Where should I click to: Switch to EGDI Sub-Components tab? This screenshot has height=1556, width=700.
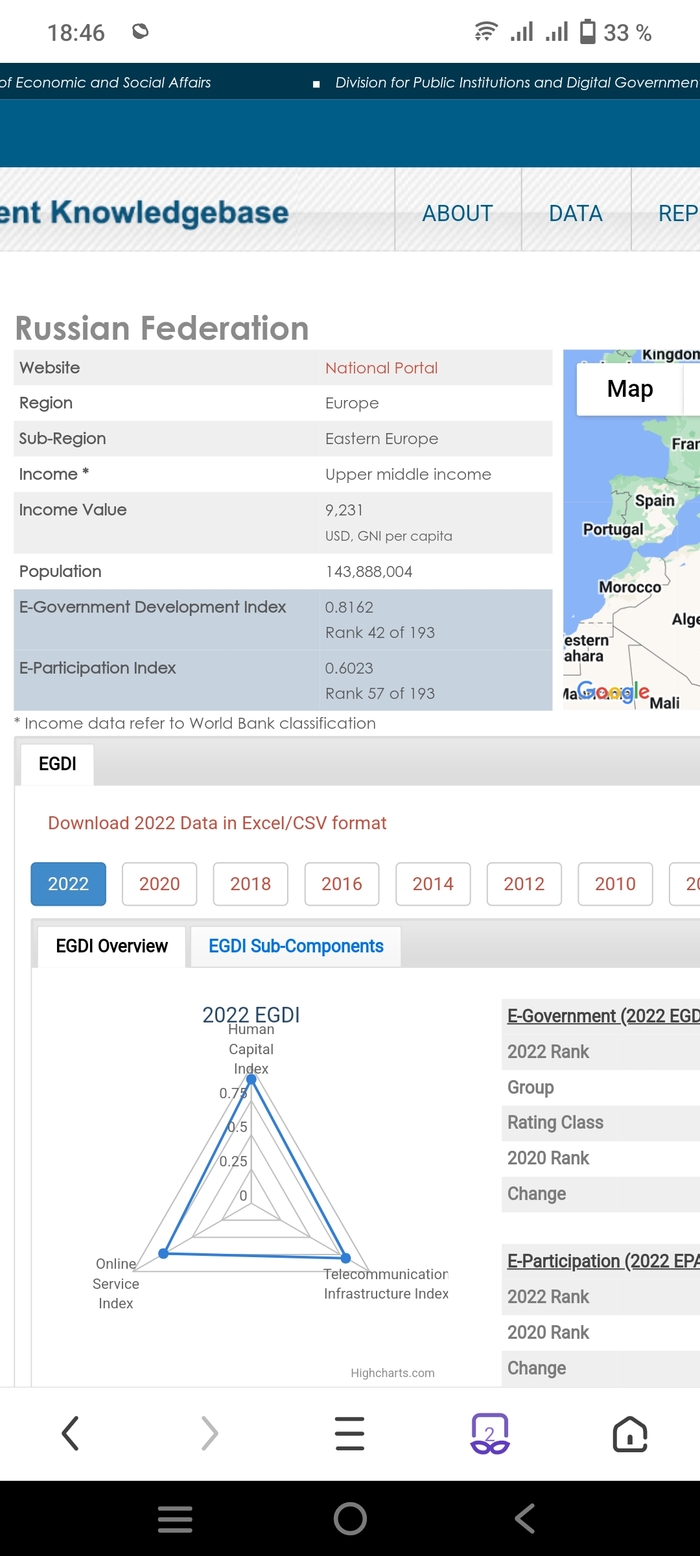click(x=296, y=946)
